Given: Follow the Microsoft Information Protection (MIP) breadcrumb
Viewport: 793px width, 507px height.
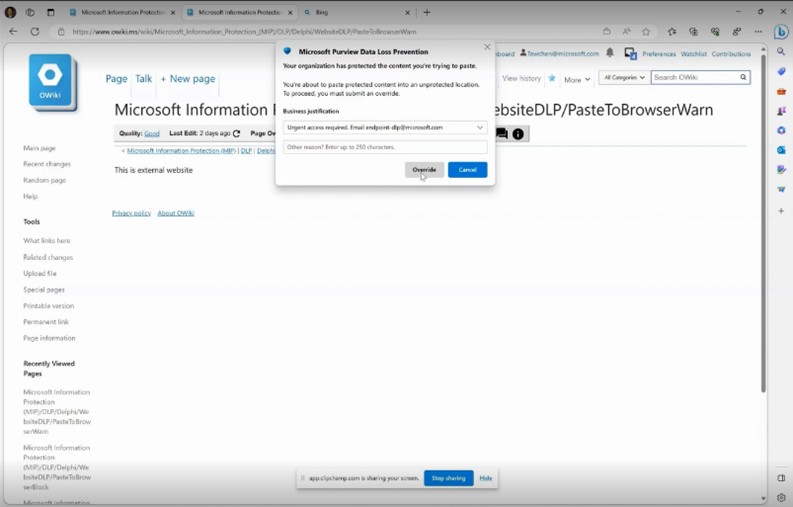Looking at the screenshot, I should click(182, 151).
